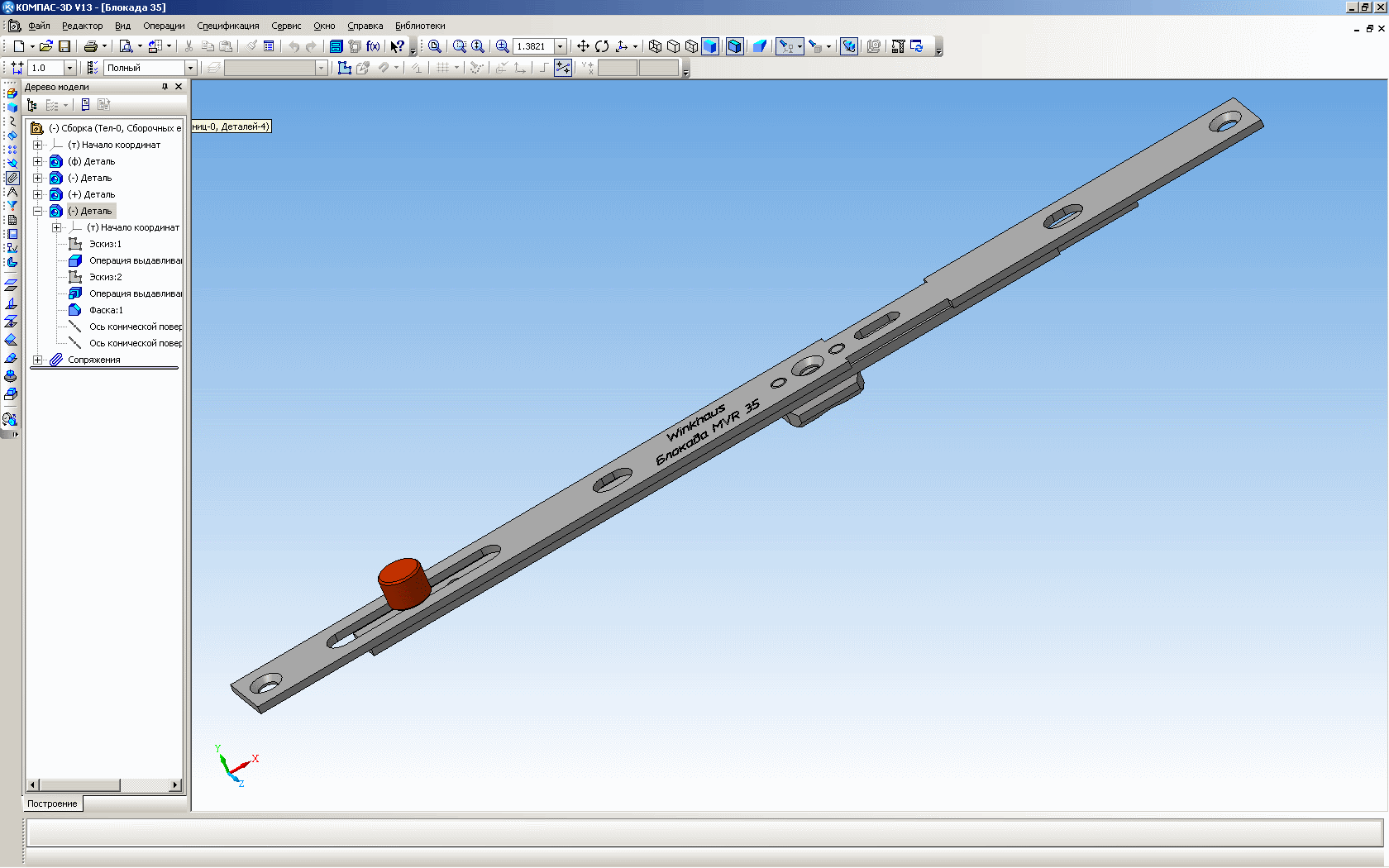The height and width of the screenshot is (868, 1389).
Task: Open print preview icon
Action: pos(126,46)
